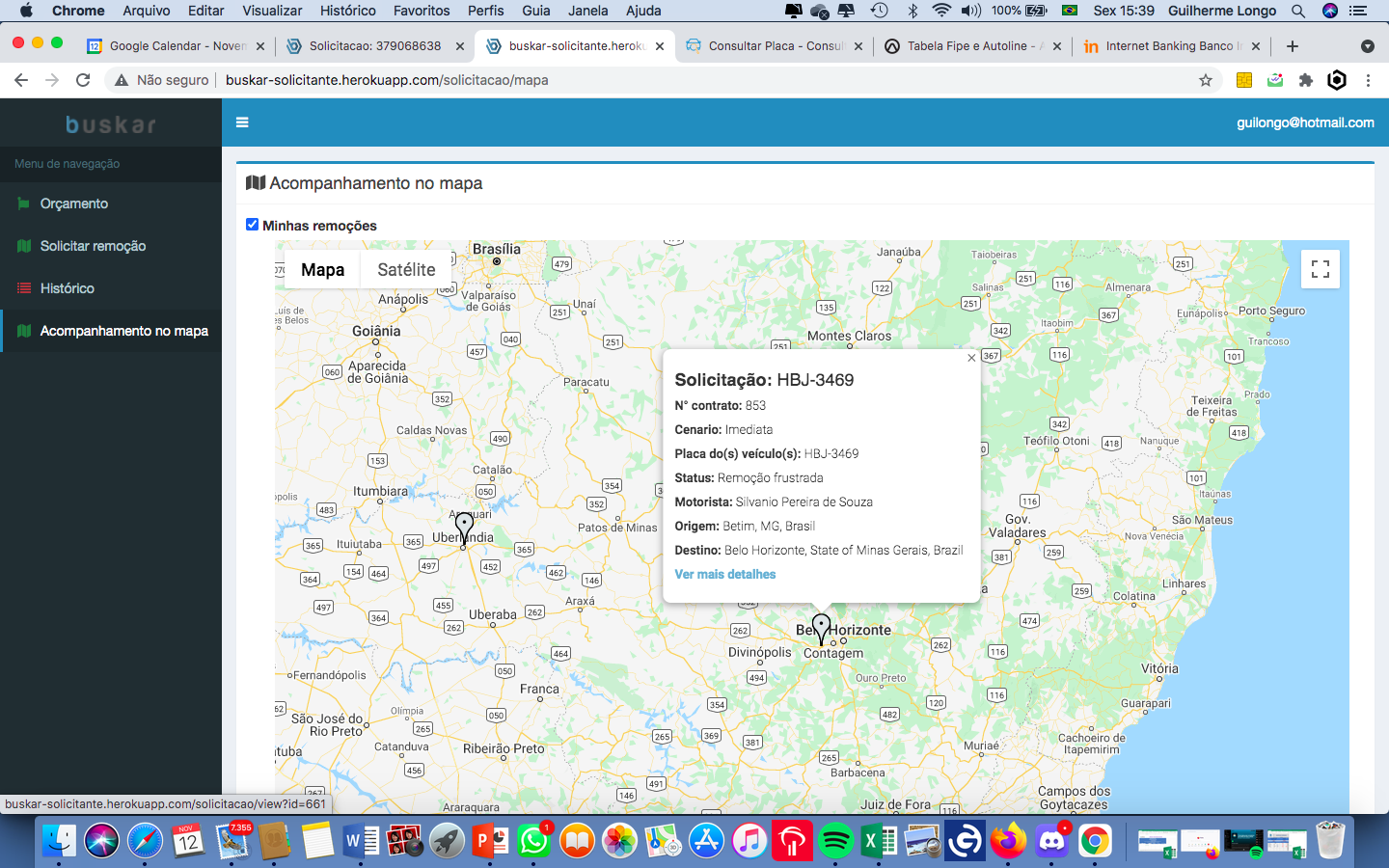Click the buskar logo

pyautogui.click(x=111, y=124)
